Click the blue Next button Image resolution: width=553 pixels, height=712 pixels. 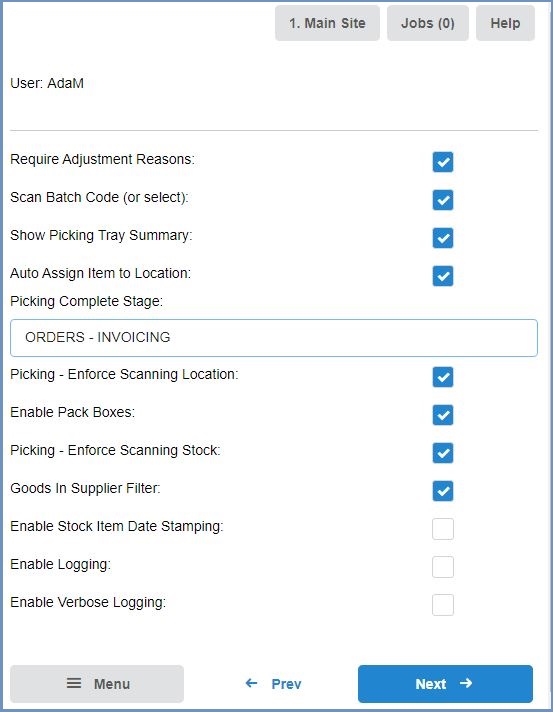point(445,684)
